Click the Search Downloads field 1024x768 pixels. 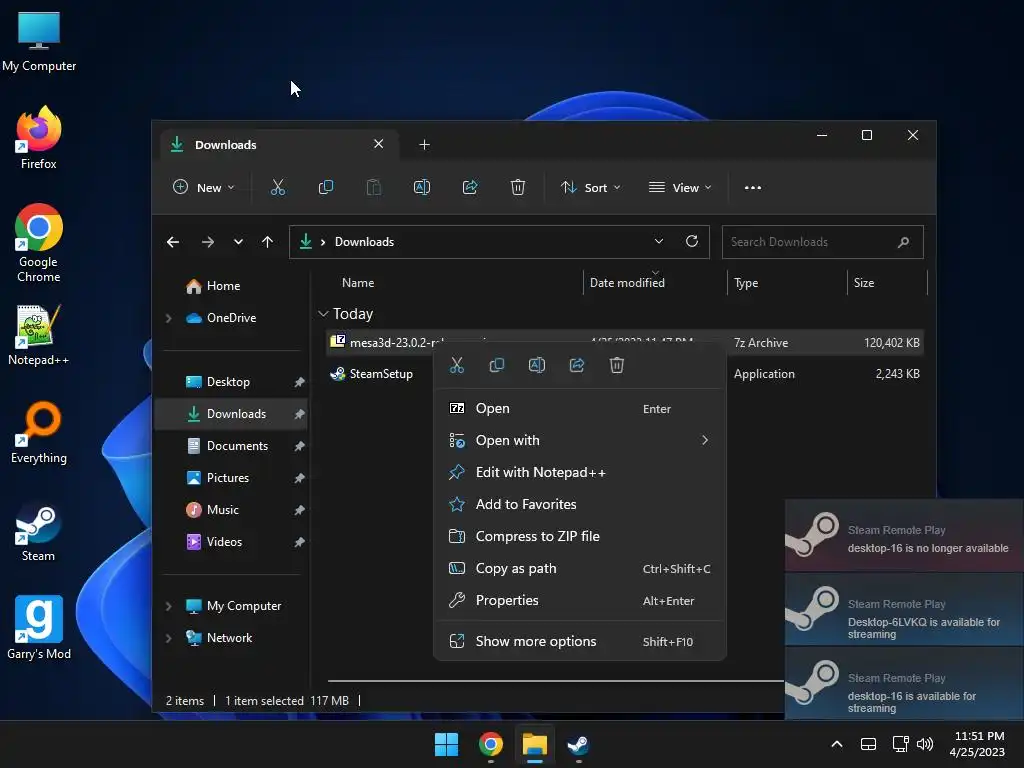pos(822,242)
